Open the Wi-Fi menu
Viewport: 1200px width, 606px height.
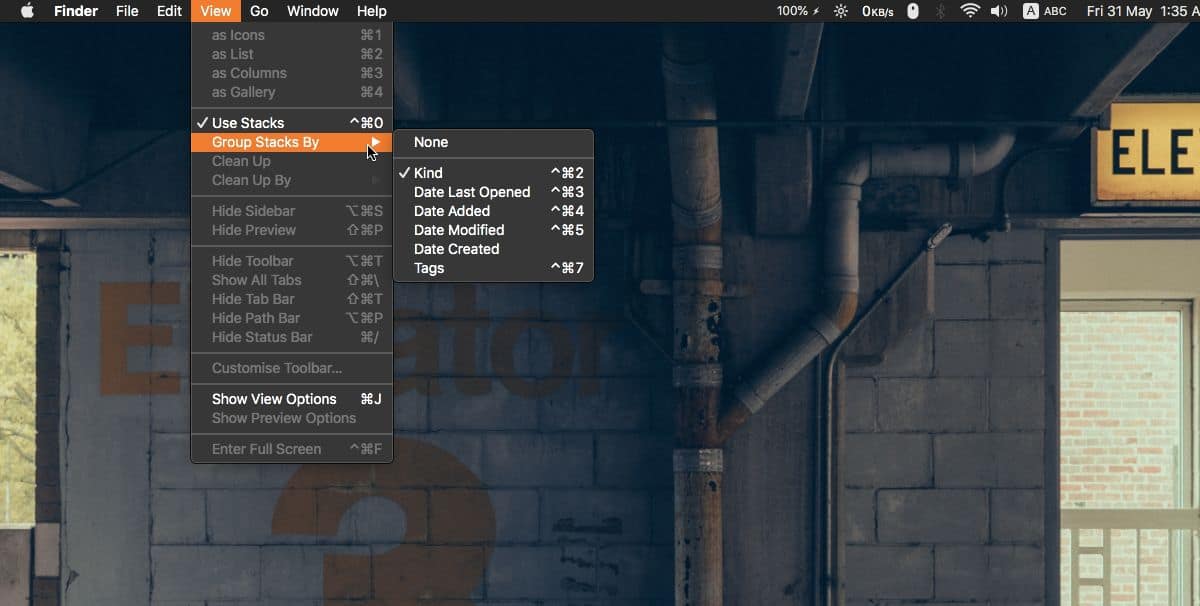pyautogui.click(x=969, y=11)
